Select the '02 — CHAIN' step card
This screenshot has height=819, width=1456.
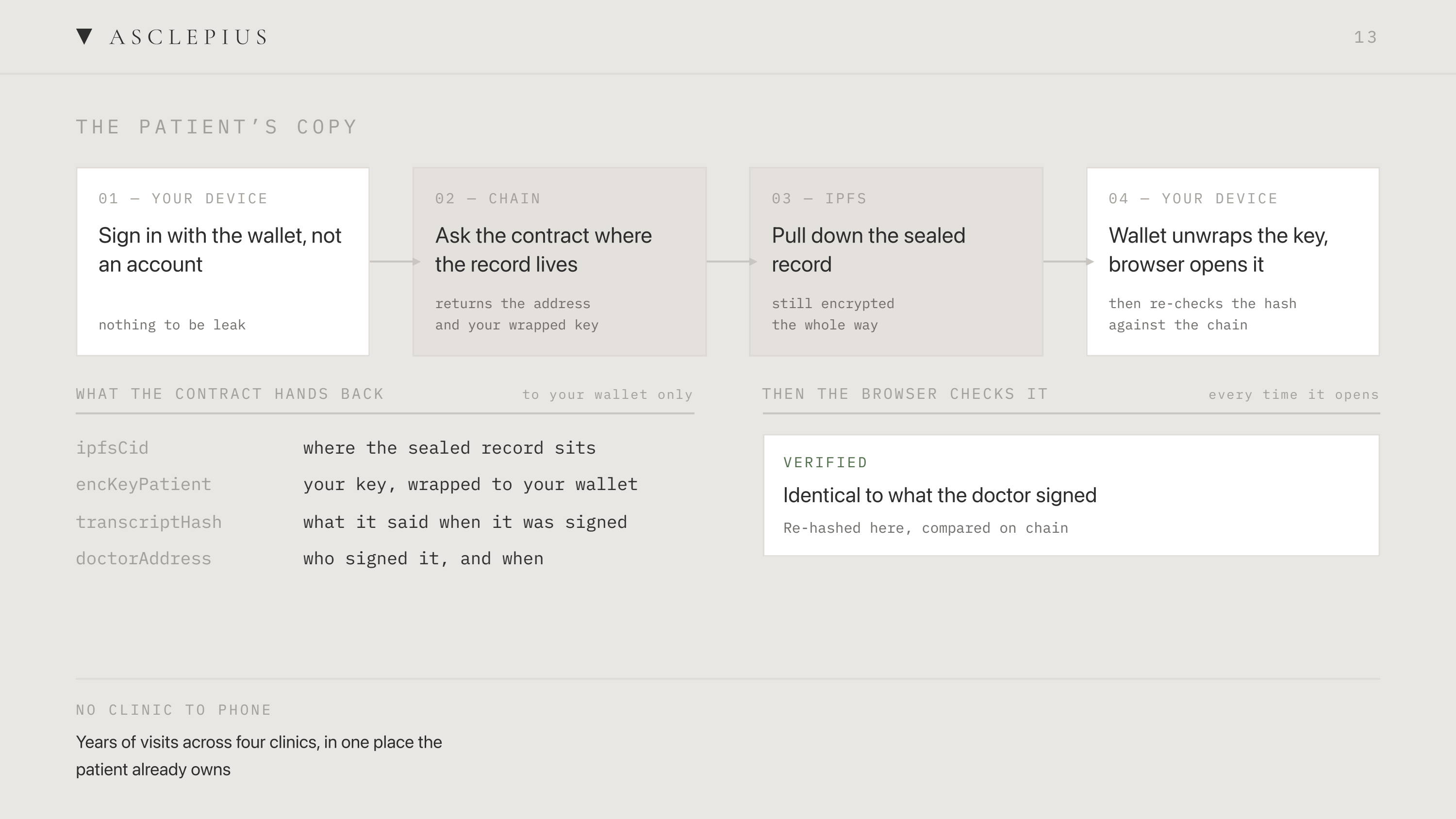tap(560, 262)
